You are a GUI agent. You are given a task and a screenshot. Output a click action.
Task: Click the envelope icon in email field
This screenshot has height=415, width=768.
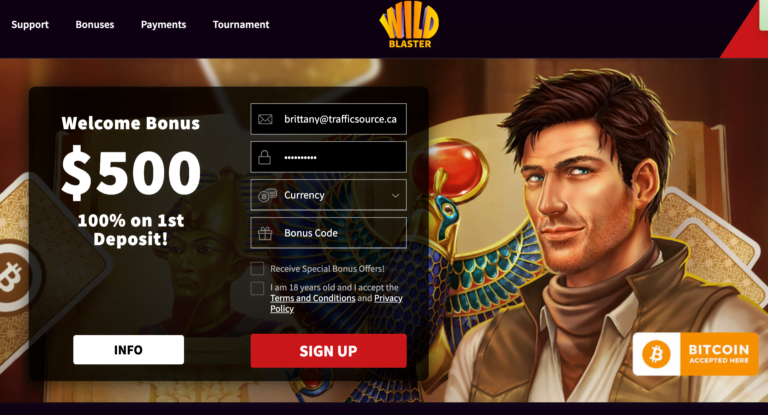coord(265,119)
